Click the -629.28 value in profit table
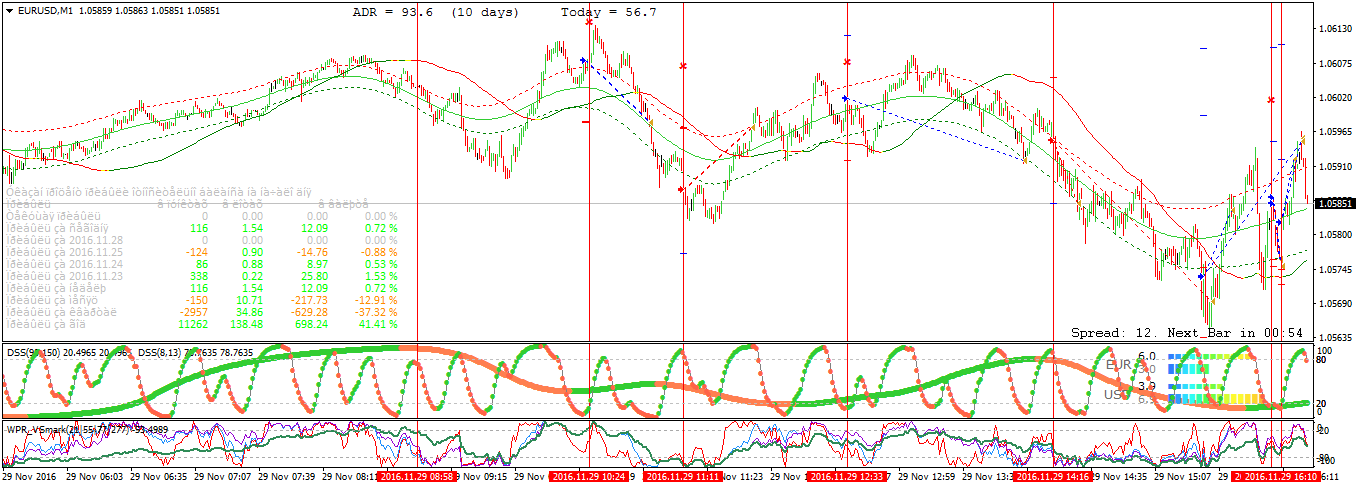 (307, 312)
